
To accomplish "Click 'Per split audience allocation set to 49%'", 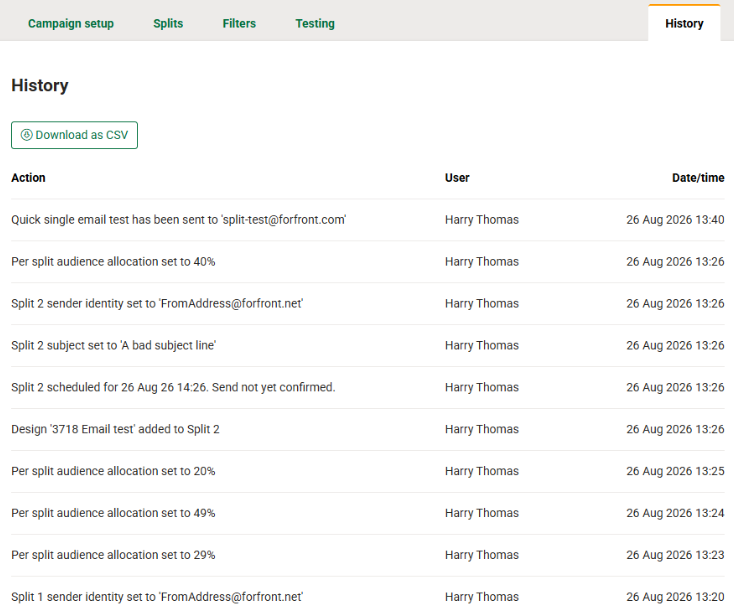I will tap(113, 513).
